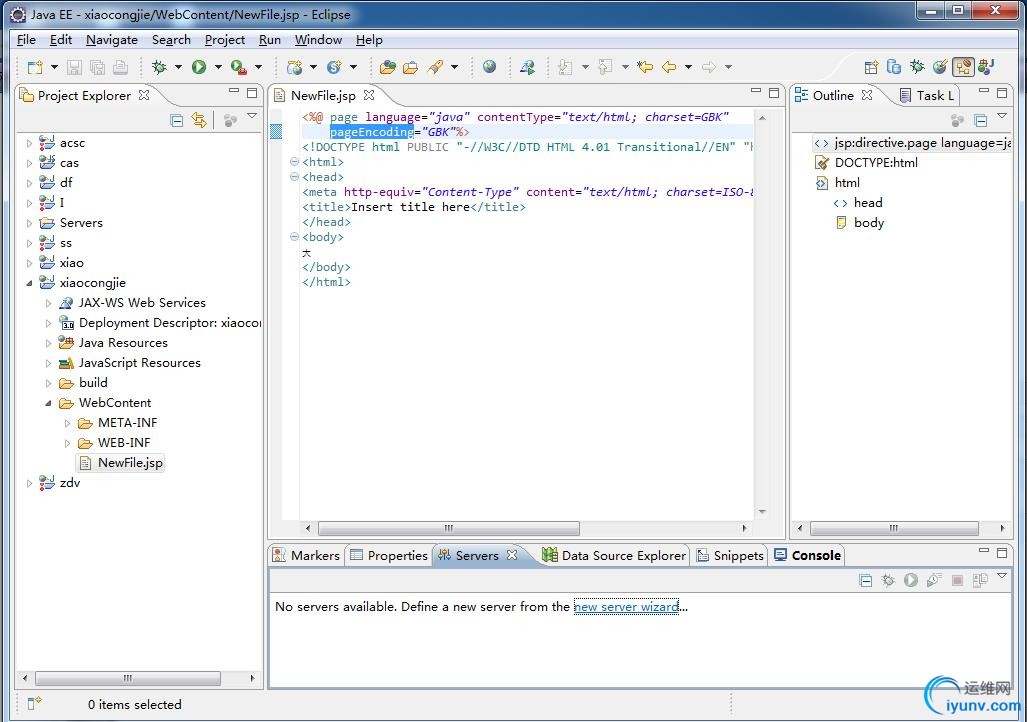1027x722 pixels.
Task: Open the Back history dropdown arrow
Action: point(688,67)
